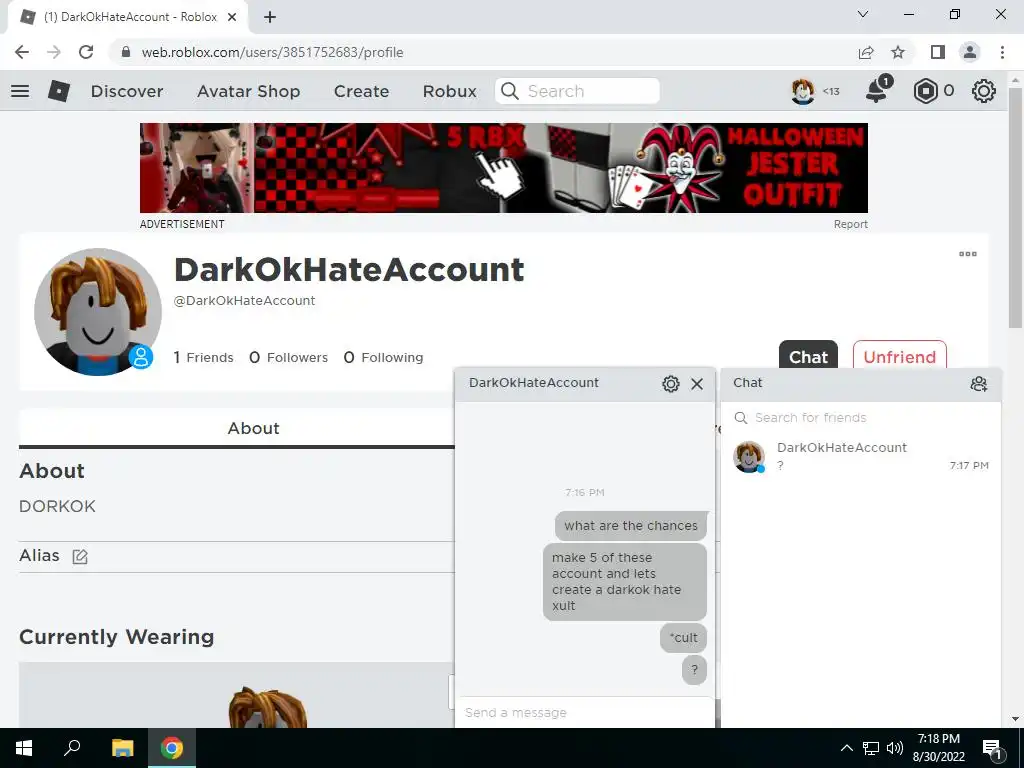Close the DarkOkHateAccount browser tab
This screenshot has width=1024, height=768.
click(x=232, y=17)
